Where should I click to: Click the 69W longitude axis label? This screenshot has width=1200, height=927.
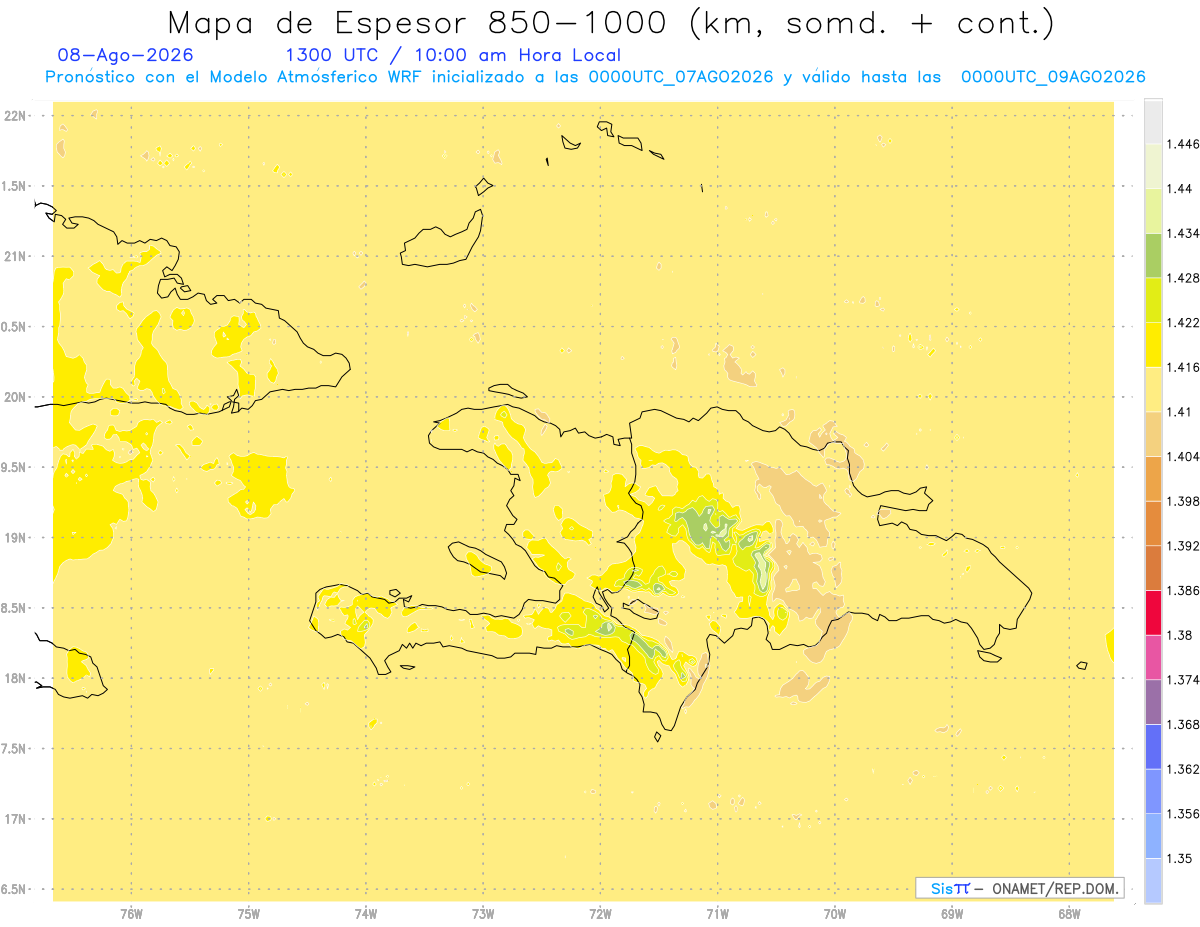point(952,914)
